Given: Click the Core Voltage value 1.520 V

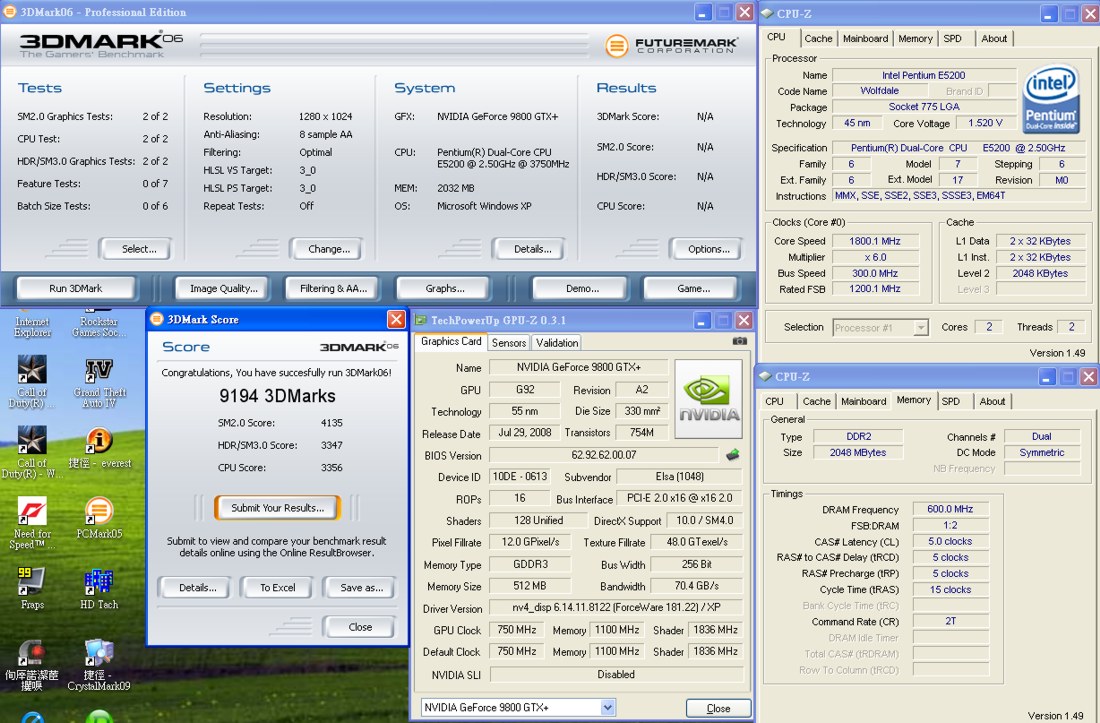Looking at the screenshot, I should tap(985, 123).
